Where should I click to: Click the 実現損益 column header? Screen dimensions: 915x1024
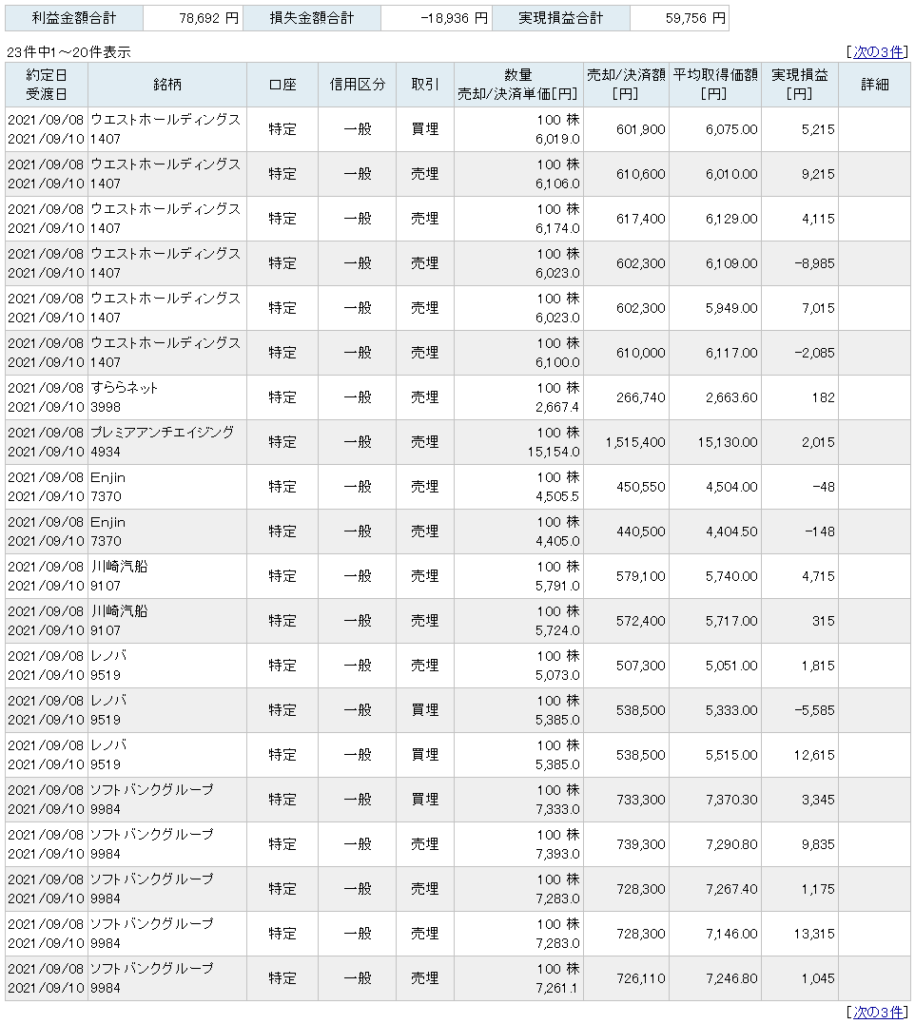point(799,85)
